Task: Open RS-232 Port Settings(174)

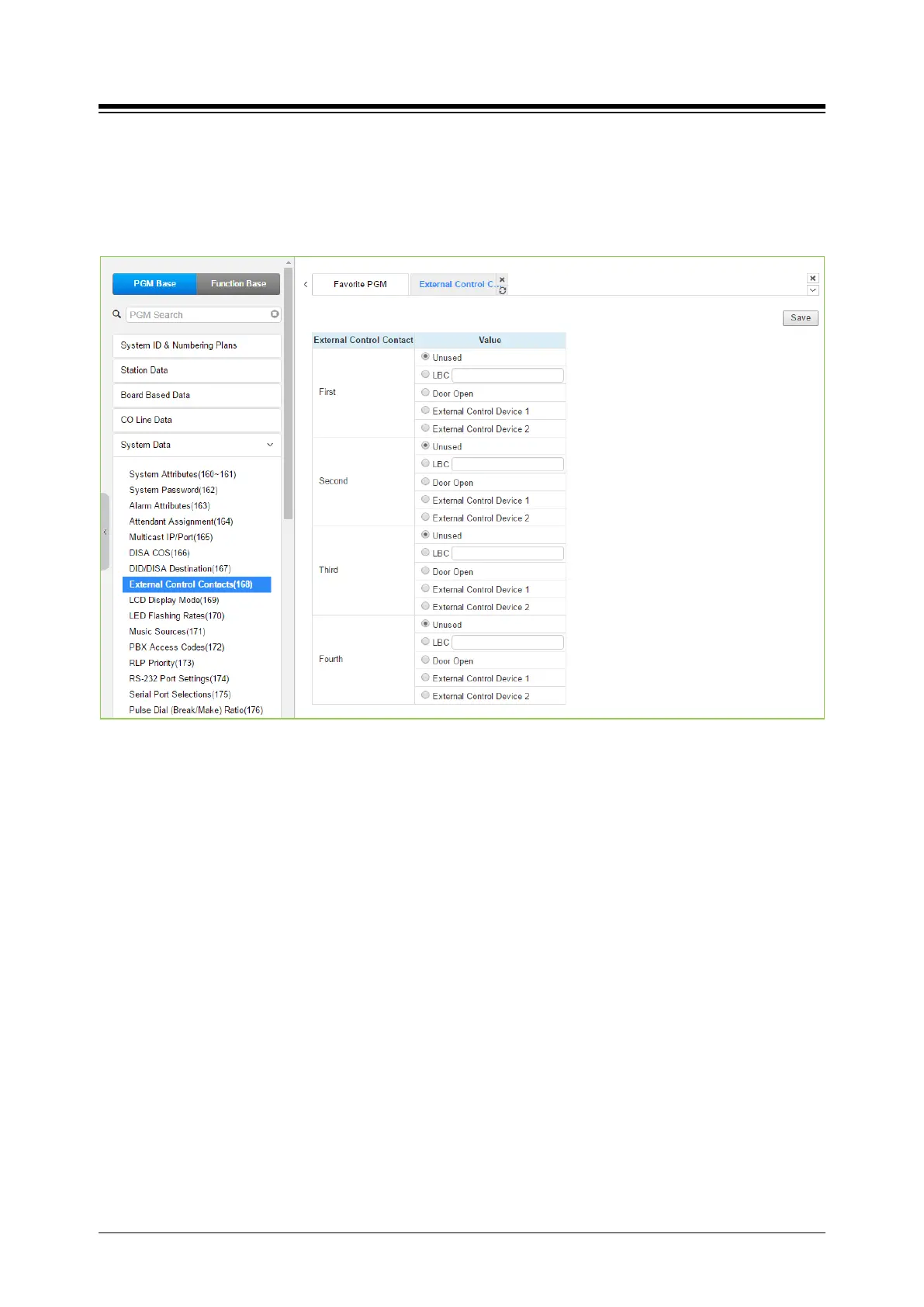Action: [x=179, y=678]
